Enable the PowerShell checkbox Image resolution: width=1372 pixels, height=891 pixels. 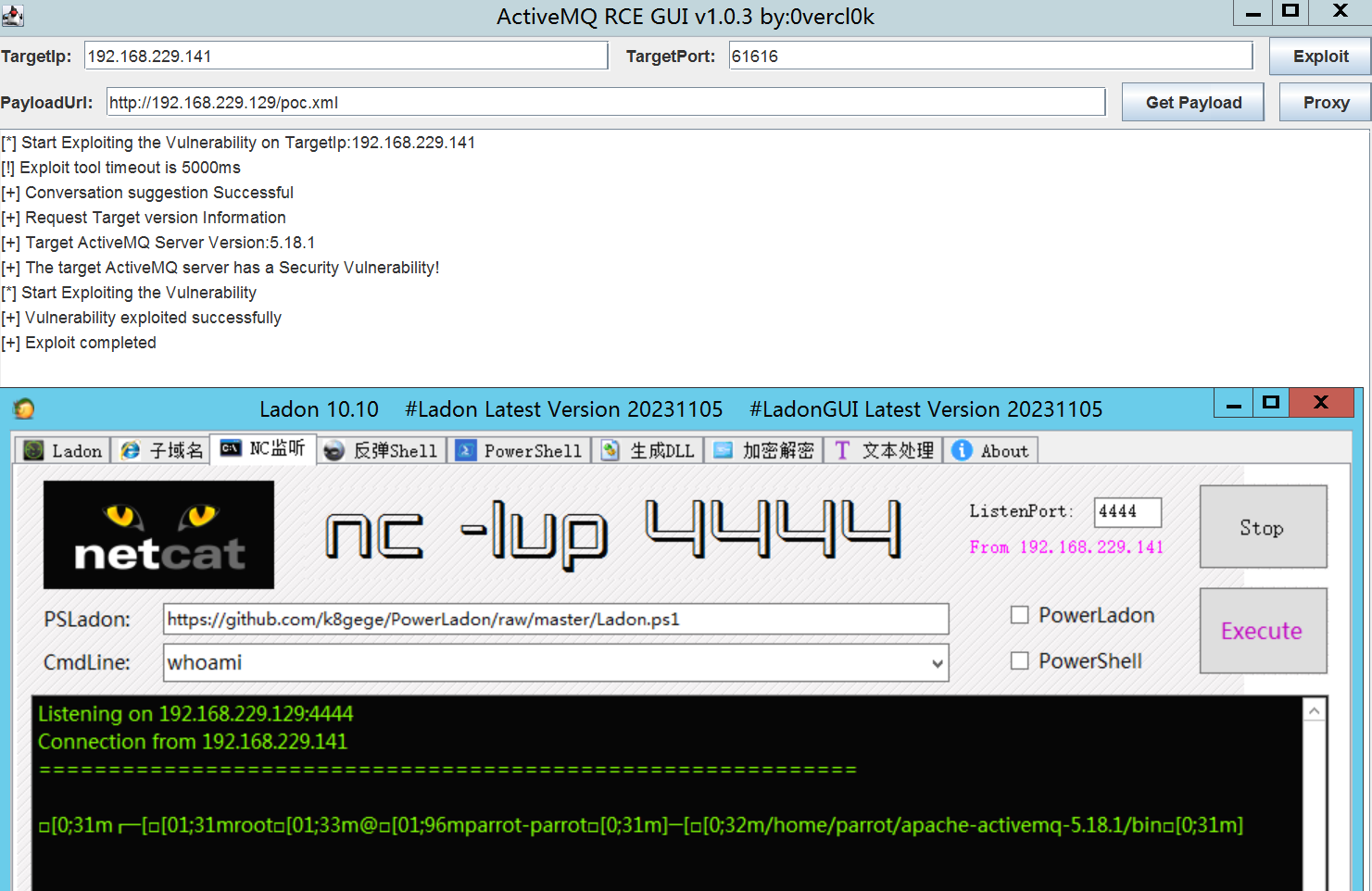coord(1020,660)
